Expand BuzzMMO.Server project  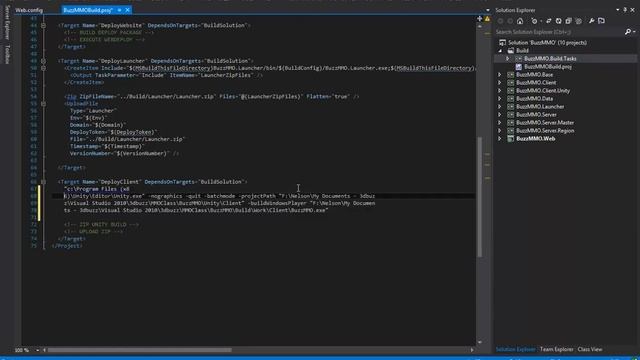500,115
